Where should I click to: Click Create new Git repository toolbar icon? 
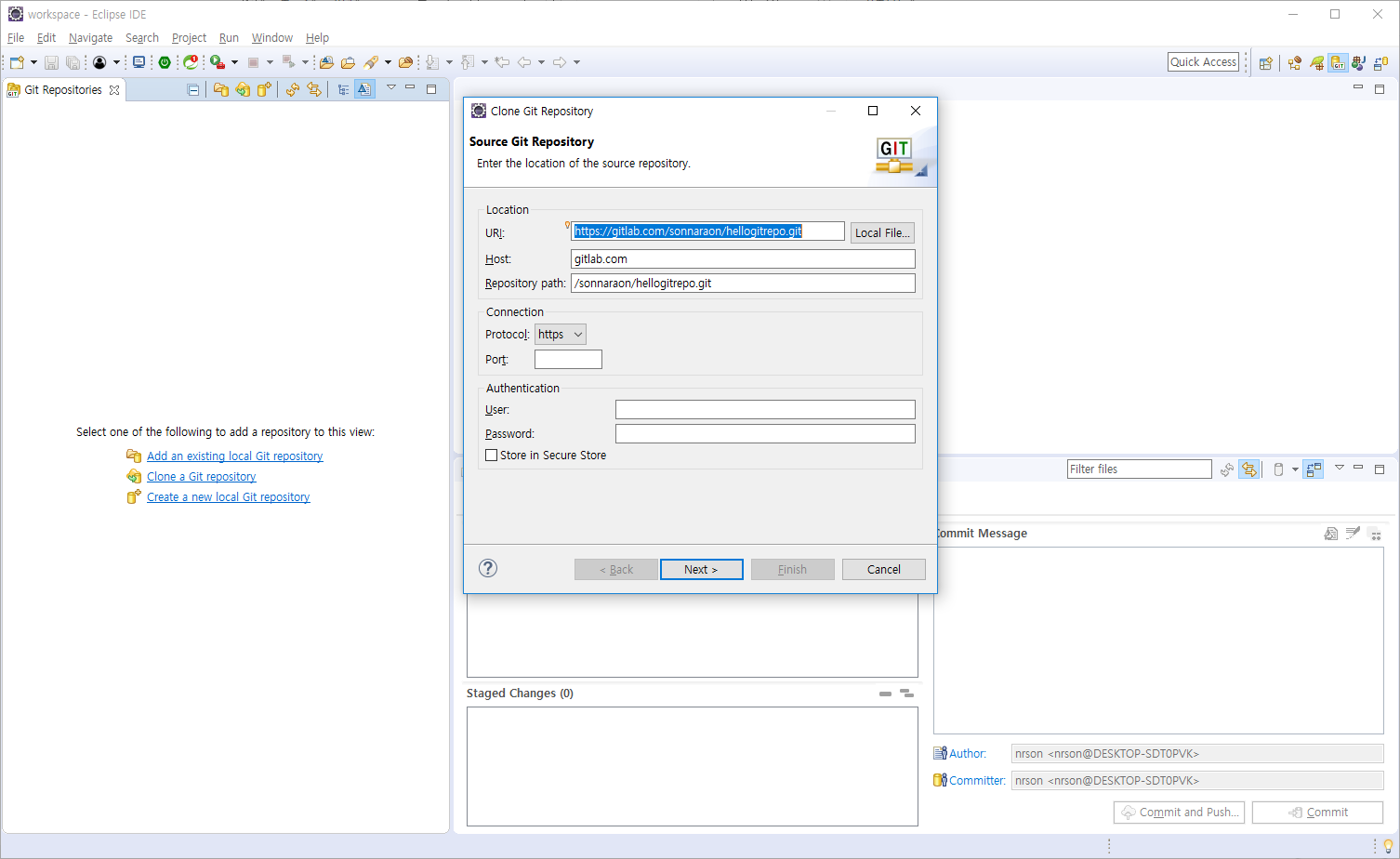pos(264,89)
